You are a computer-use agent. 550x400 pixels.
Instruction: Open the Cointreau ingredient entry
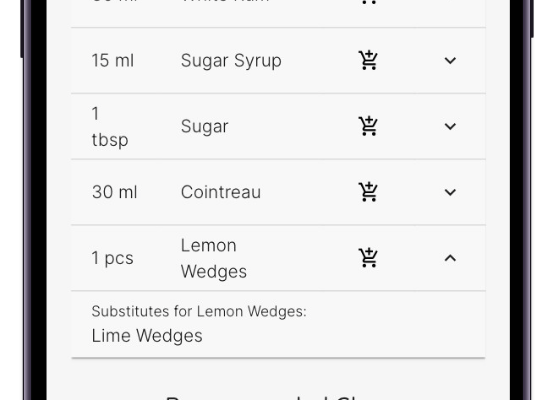point(221,192)
